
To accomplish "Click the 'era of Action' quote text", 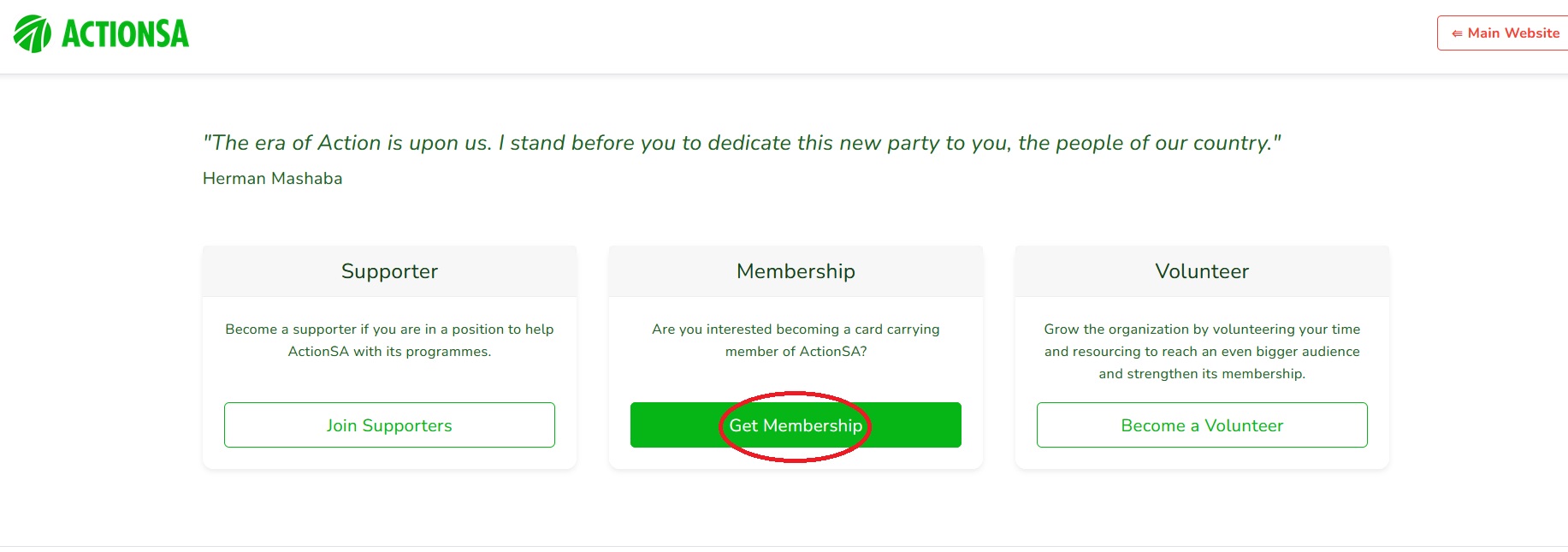I will tap(741, 143).
